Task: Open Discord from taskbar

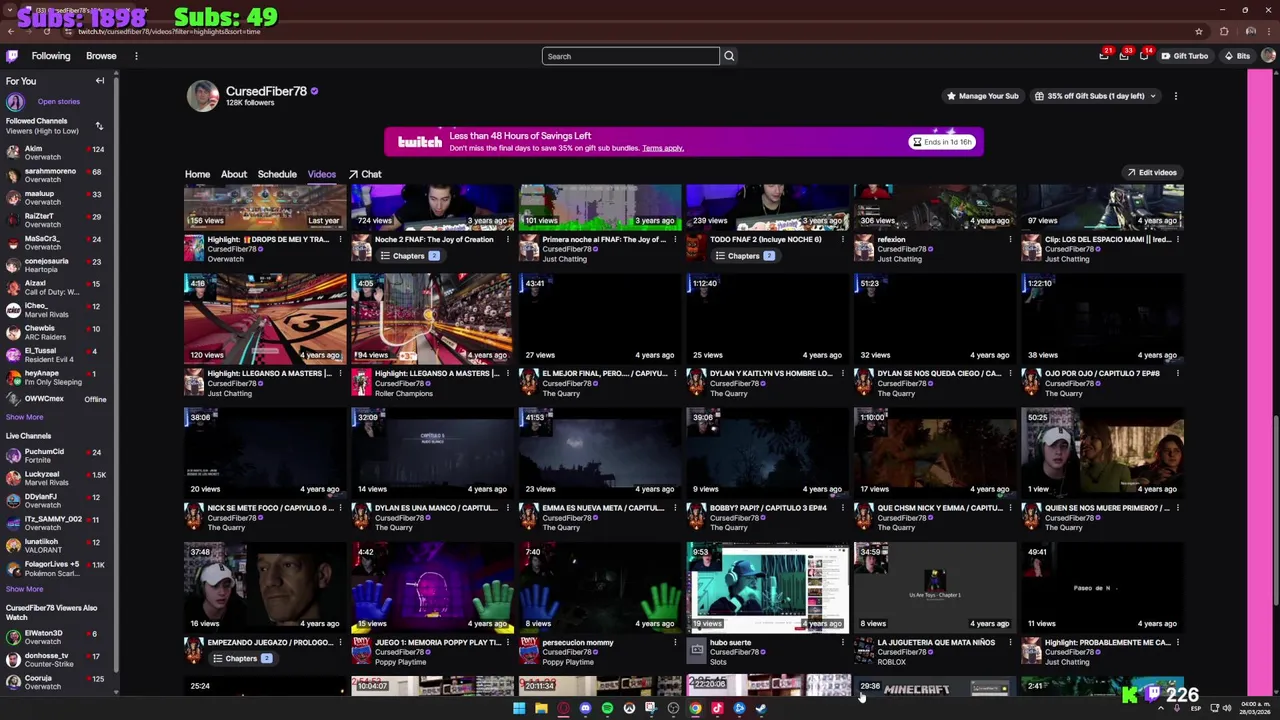Action: pyautogui.click(x=585, y=709)
